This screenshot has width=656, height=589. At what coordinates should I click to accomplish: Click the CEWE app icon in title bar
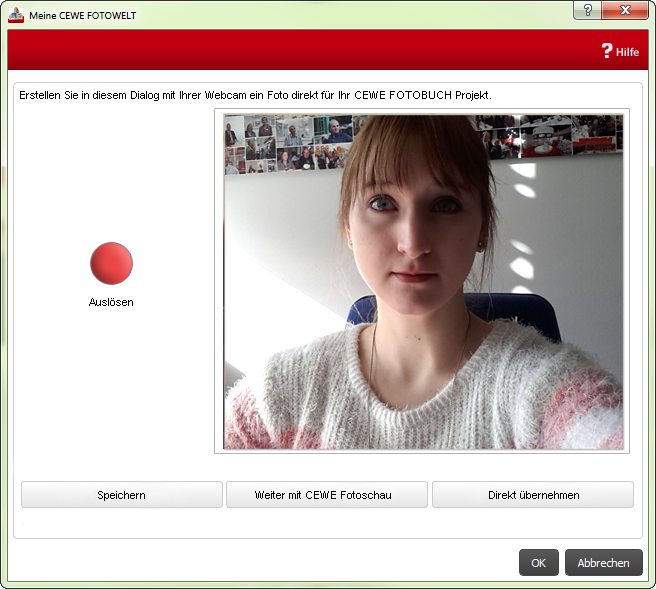[15, 15]
